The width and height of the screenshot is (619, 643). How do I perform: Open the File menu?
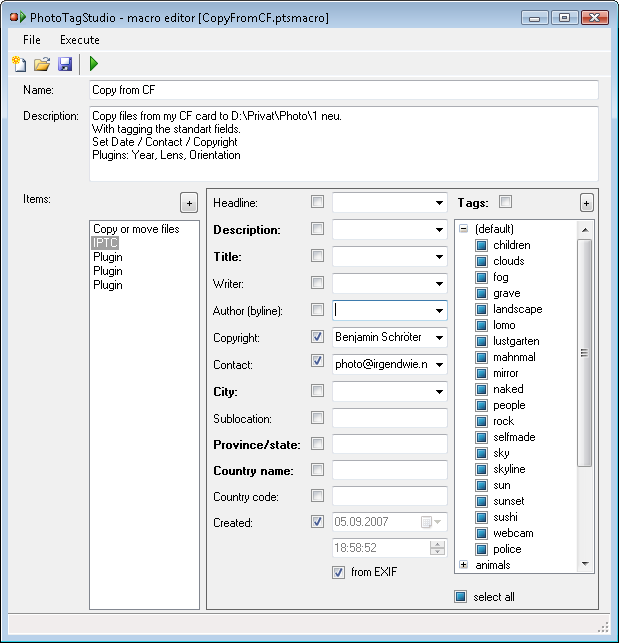(32, 40)
